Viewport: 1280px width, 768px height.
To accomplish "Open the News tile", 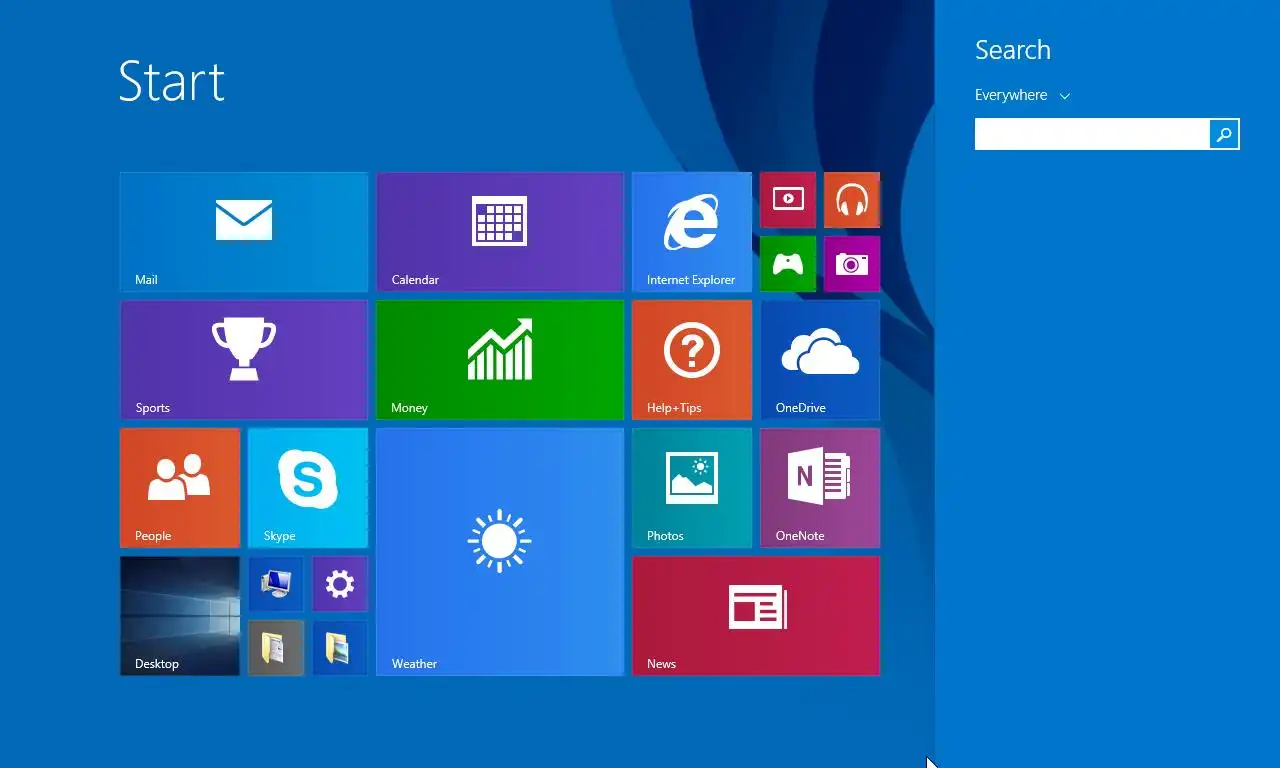I will (756, 616).
